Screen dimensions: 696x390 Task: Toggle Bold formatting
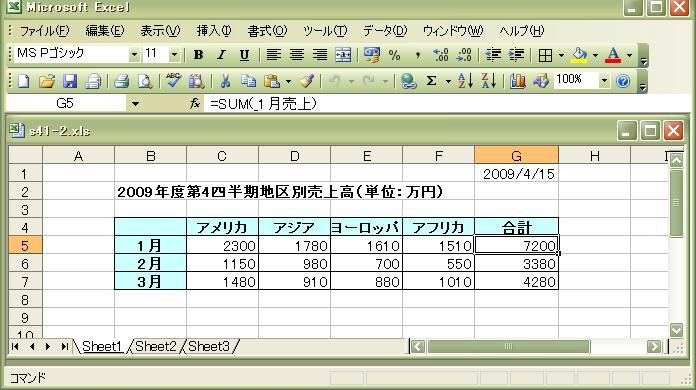click(x=198, y=55)
